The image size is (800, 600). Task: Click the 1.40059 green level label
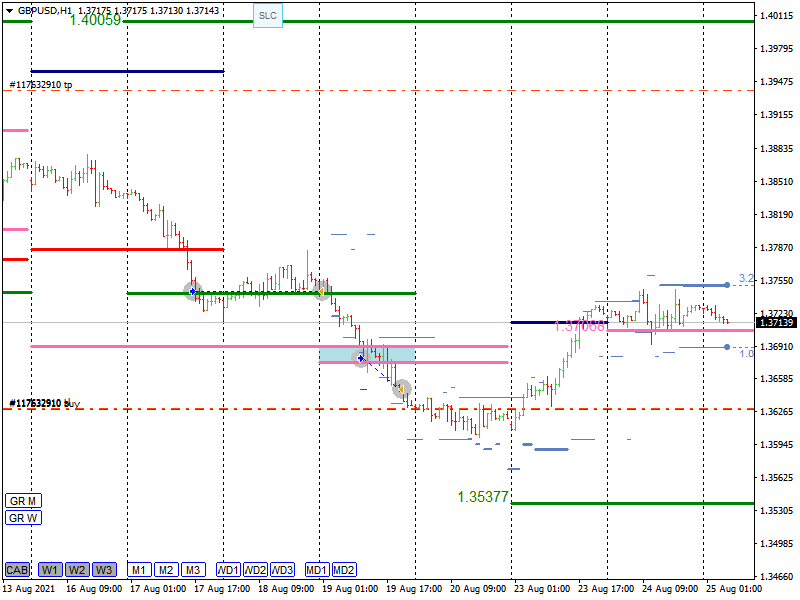(x=95, y=20)
